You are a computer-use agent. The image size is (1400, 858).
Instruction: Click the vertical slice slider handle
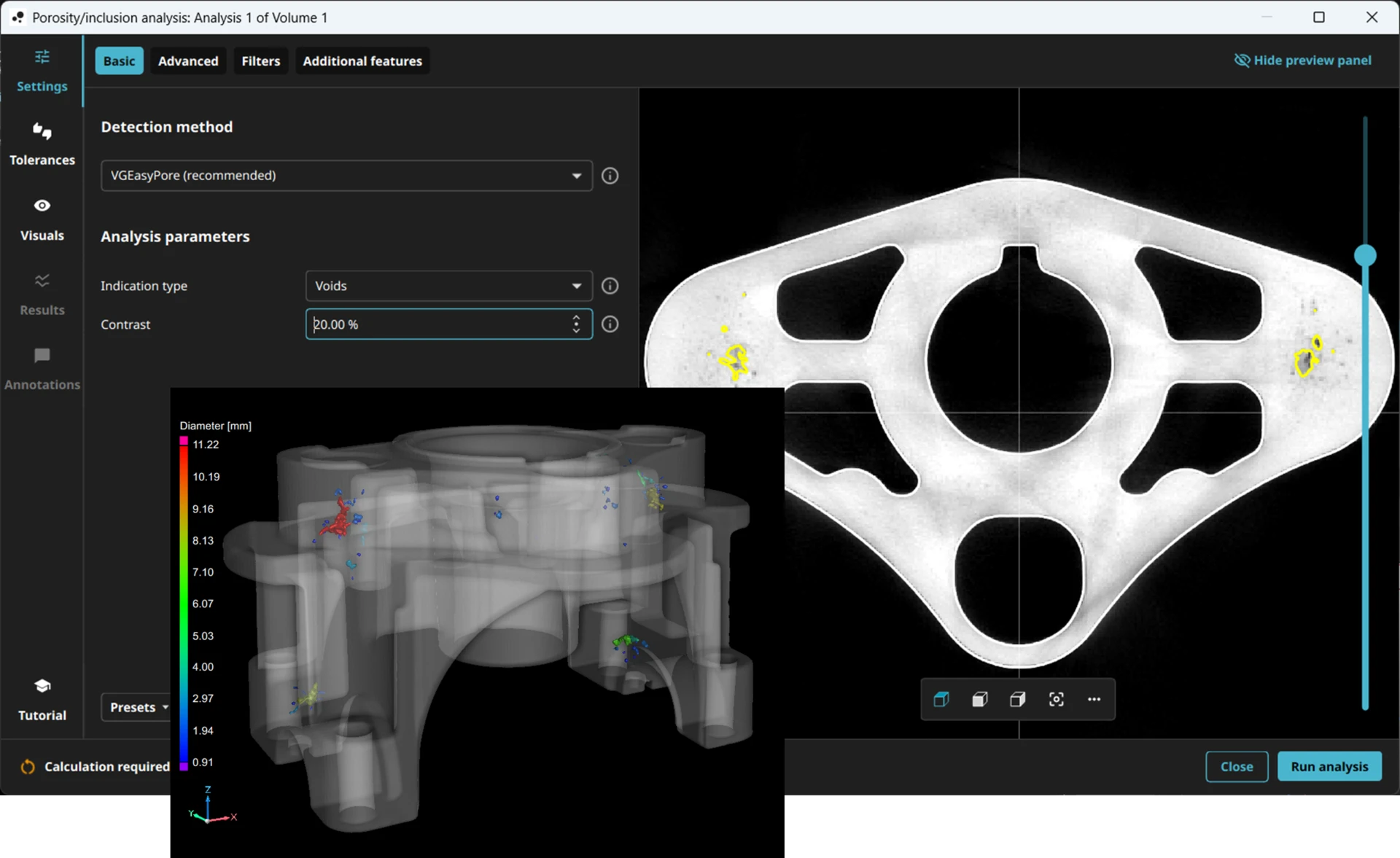[1365, 255]
